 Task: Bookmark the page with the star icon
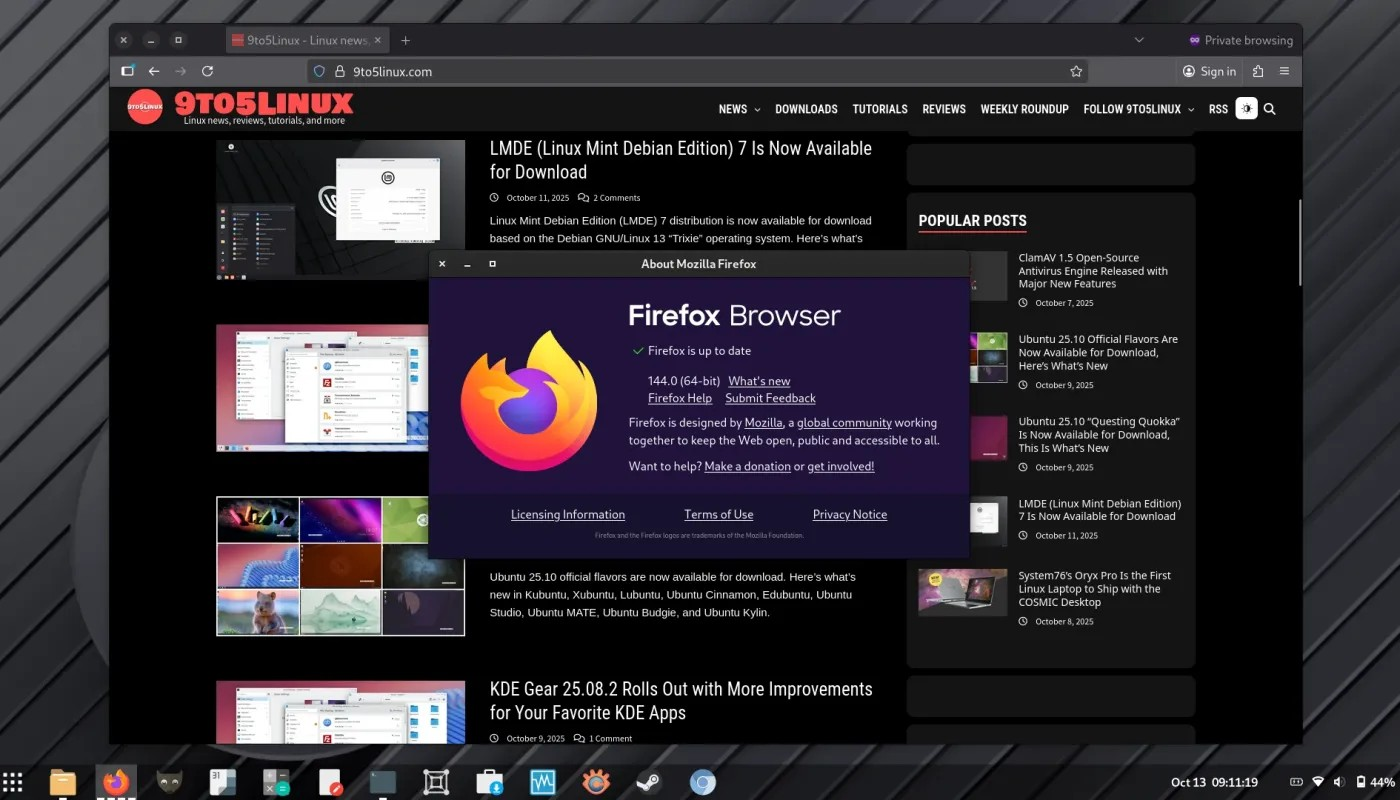click(x=1076, y=71)
